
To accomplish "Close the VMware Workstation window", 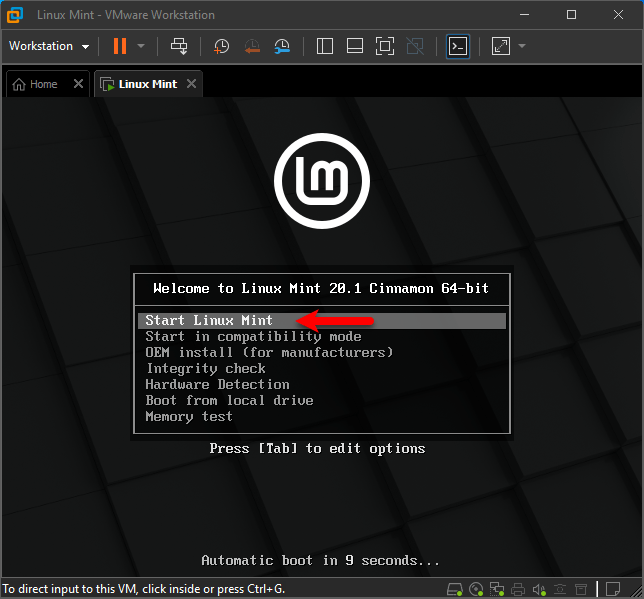I will (618, 15).
